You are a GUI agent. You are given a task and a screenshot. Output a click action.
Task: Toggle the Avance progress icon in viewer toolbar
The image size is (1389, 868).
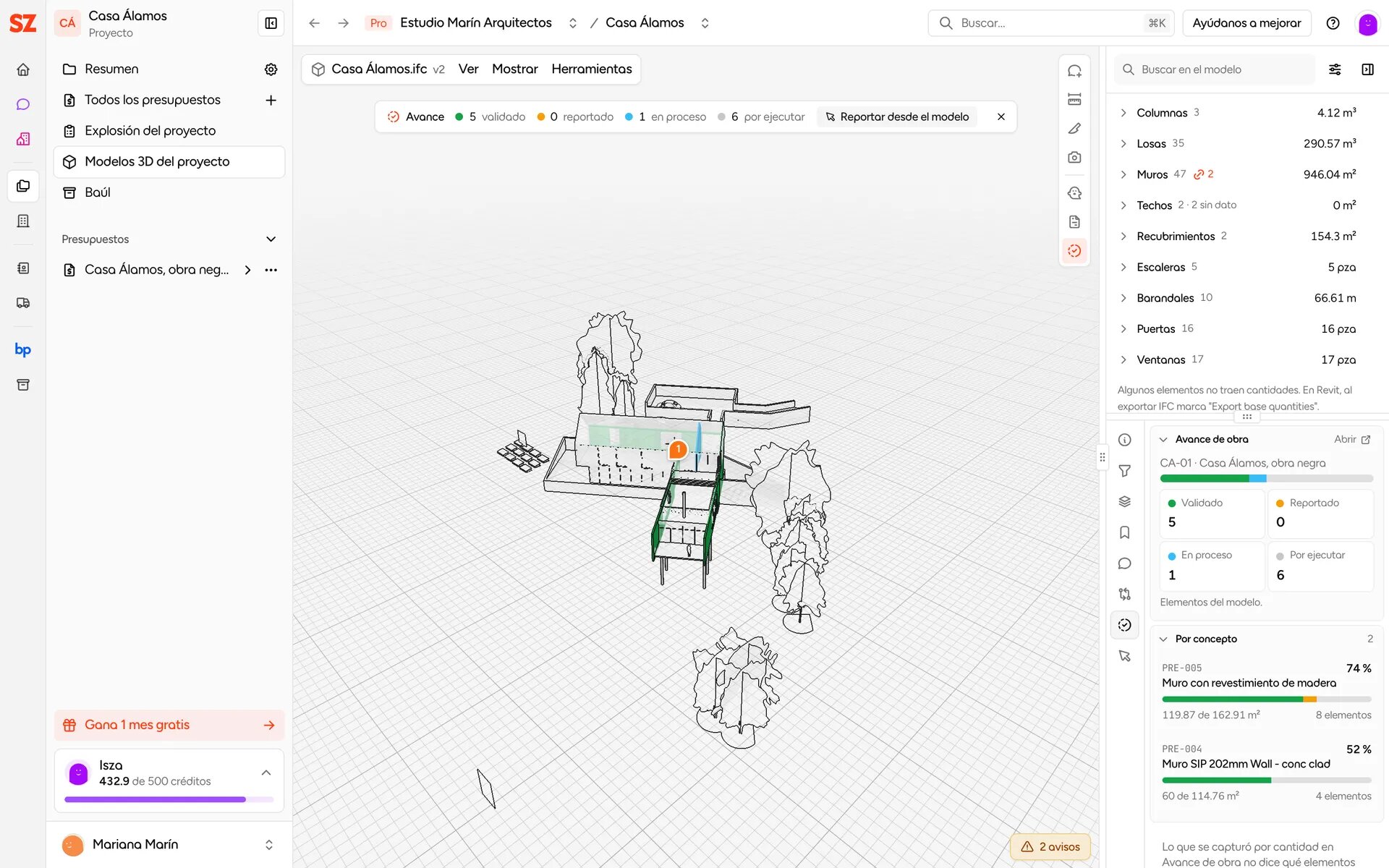pyautogui.click(x=1074, y=251)
